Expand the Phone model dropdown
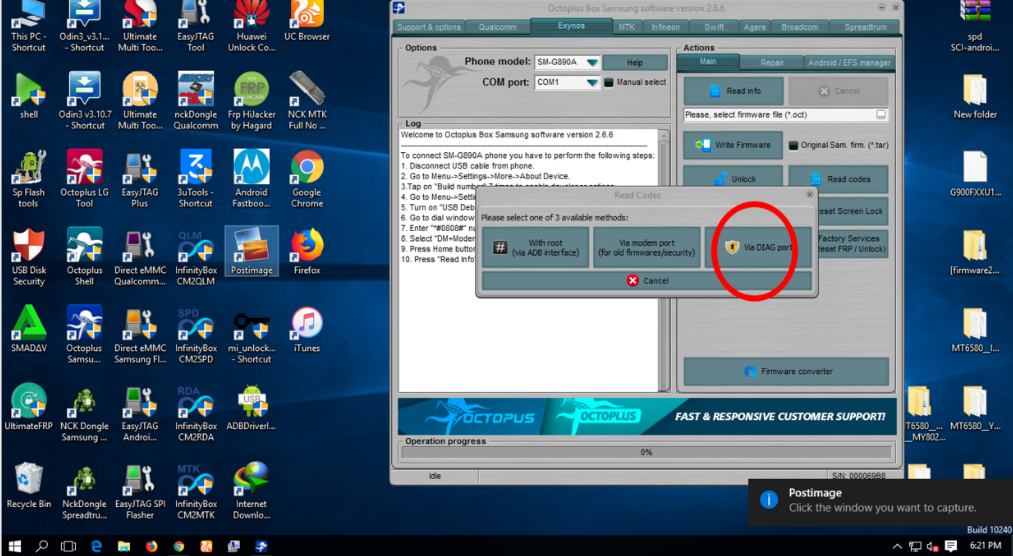Screen dimensions: 1013x556 592,62
